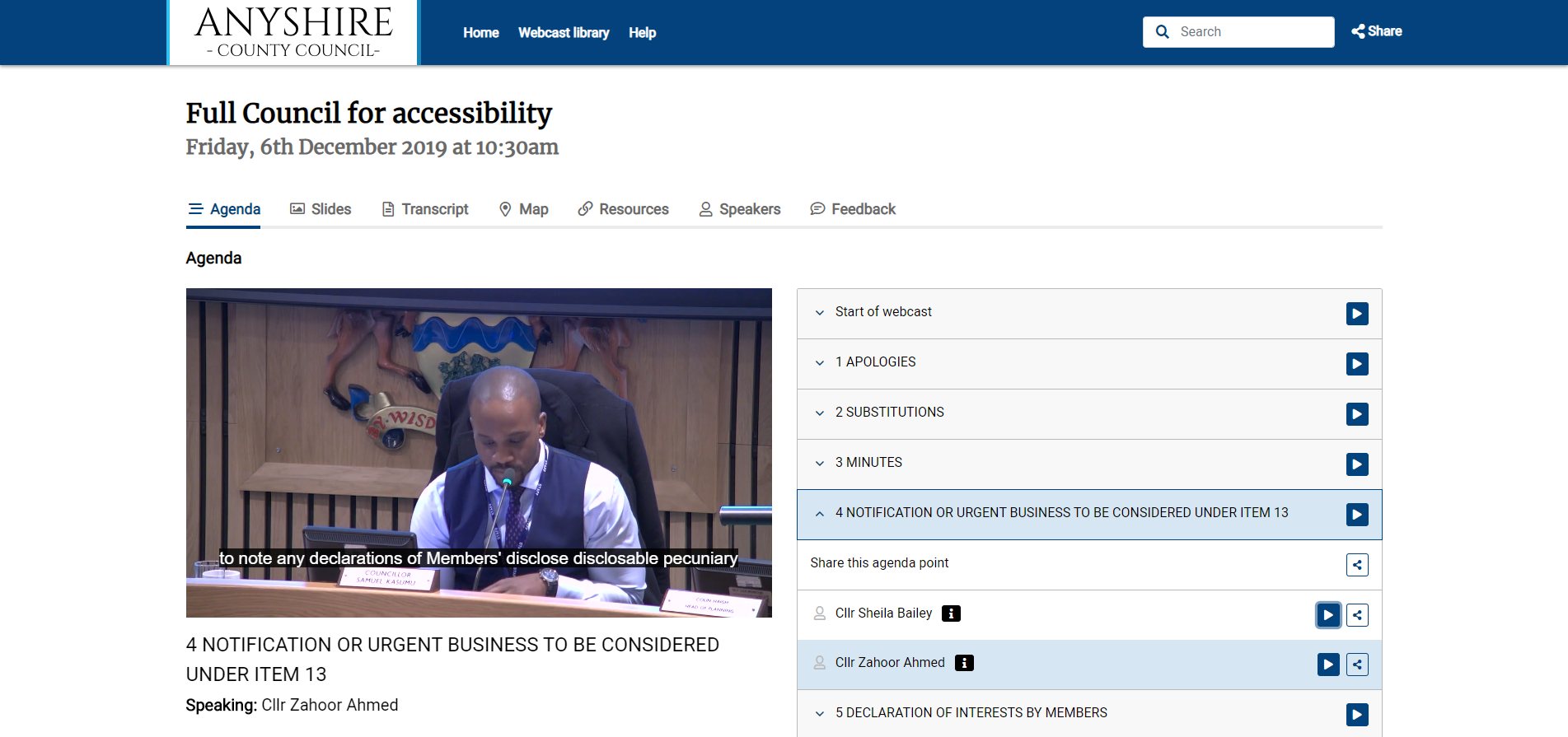Expand 5 Declaration of Interests chevron
Screen dimensions: 1568x737
pos(820,714)
